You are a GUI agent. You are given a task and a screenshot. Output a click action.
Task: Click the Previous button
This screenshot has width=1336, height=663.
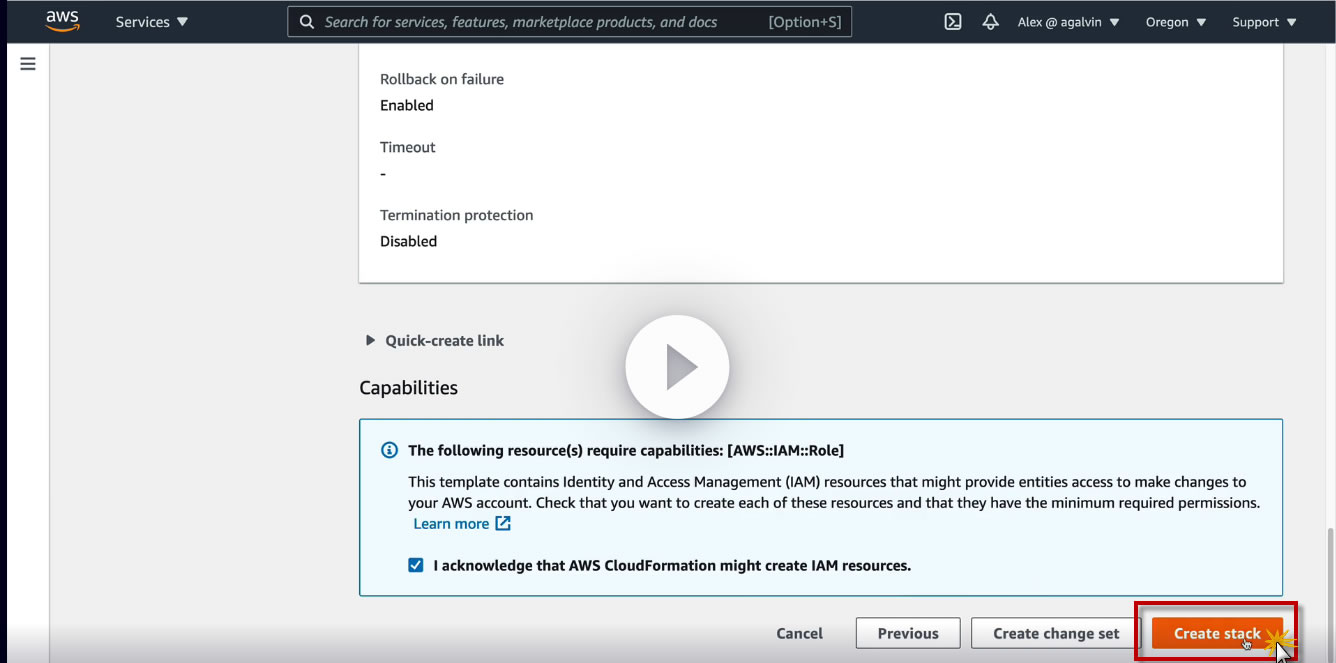(x=908, y=633)
